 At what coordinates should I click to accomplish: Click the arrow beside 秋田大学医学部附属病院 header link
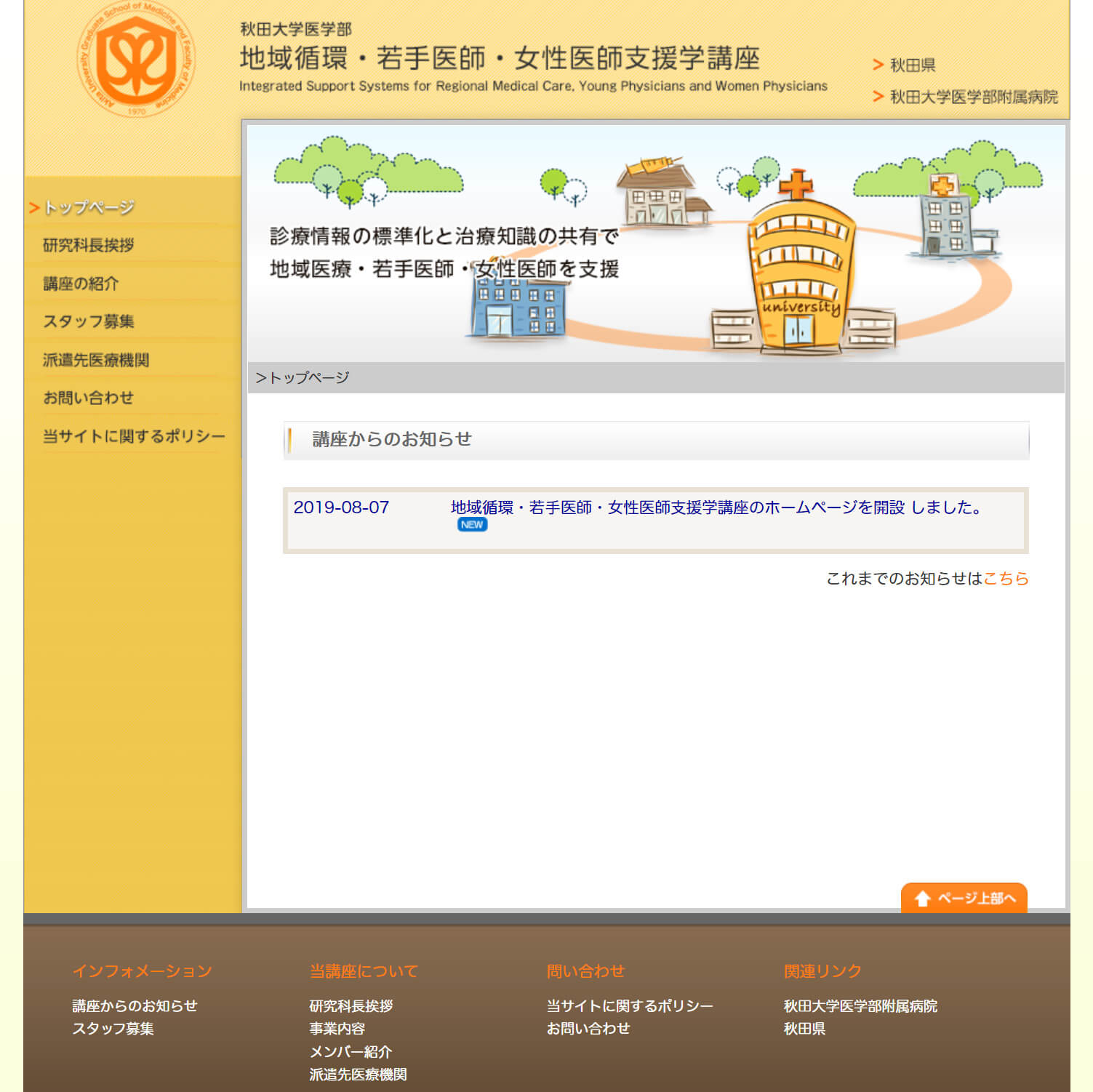point(878,97)
